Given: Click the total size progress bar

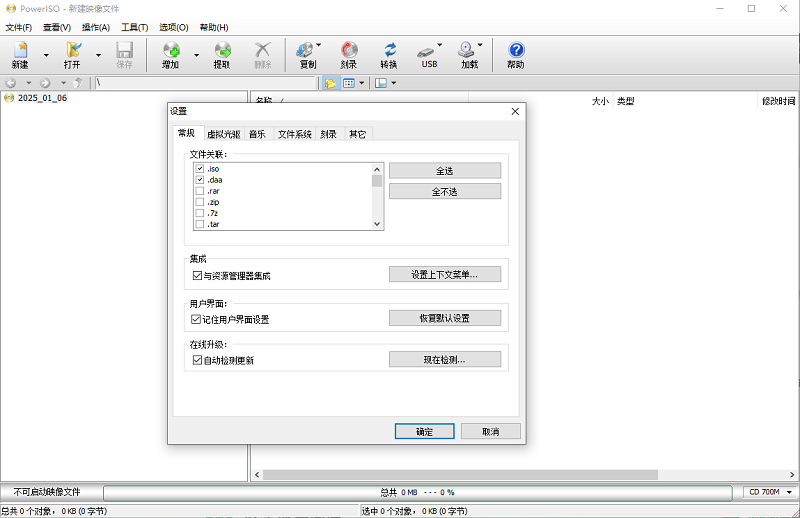Looking at the screenshot, I should (x=417, y=492).
